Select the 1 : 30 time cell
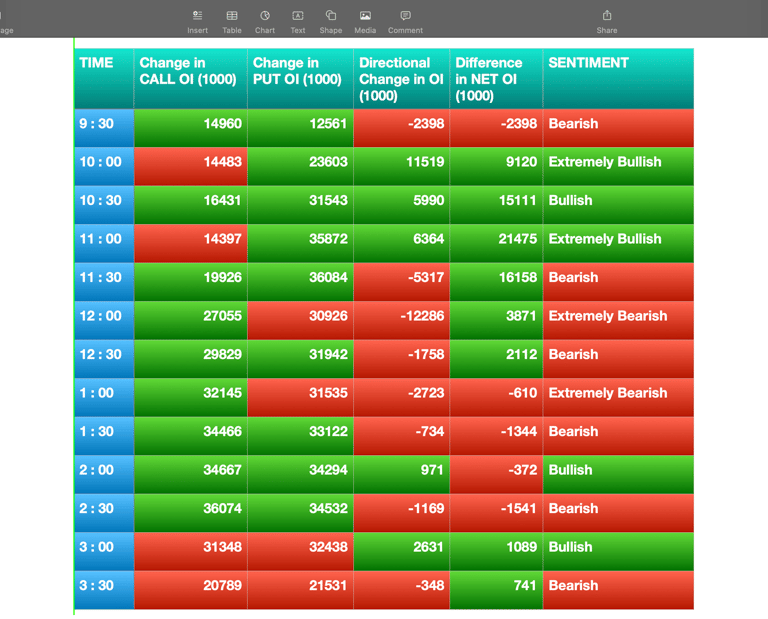The height and width of the screenshot is (619, 768). point(104,436)
